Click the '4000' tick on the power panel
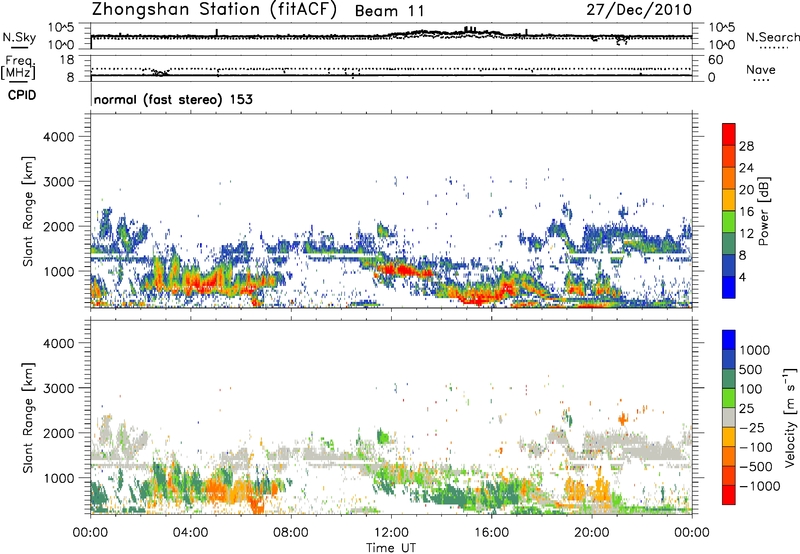This screenshot has height=554, width=800. (58, 137)
